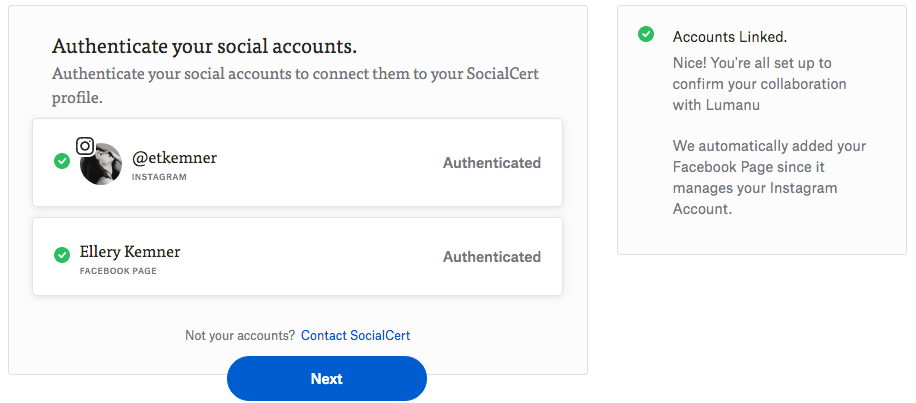Click the Facebook Page Authenticated status
Viewport: 916px width, 403px height.
tap(492, 256)
